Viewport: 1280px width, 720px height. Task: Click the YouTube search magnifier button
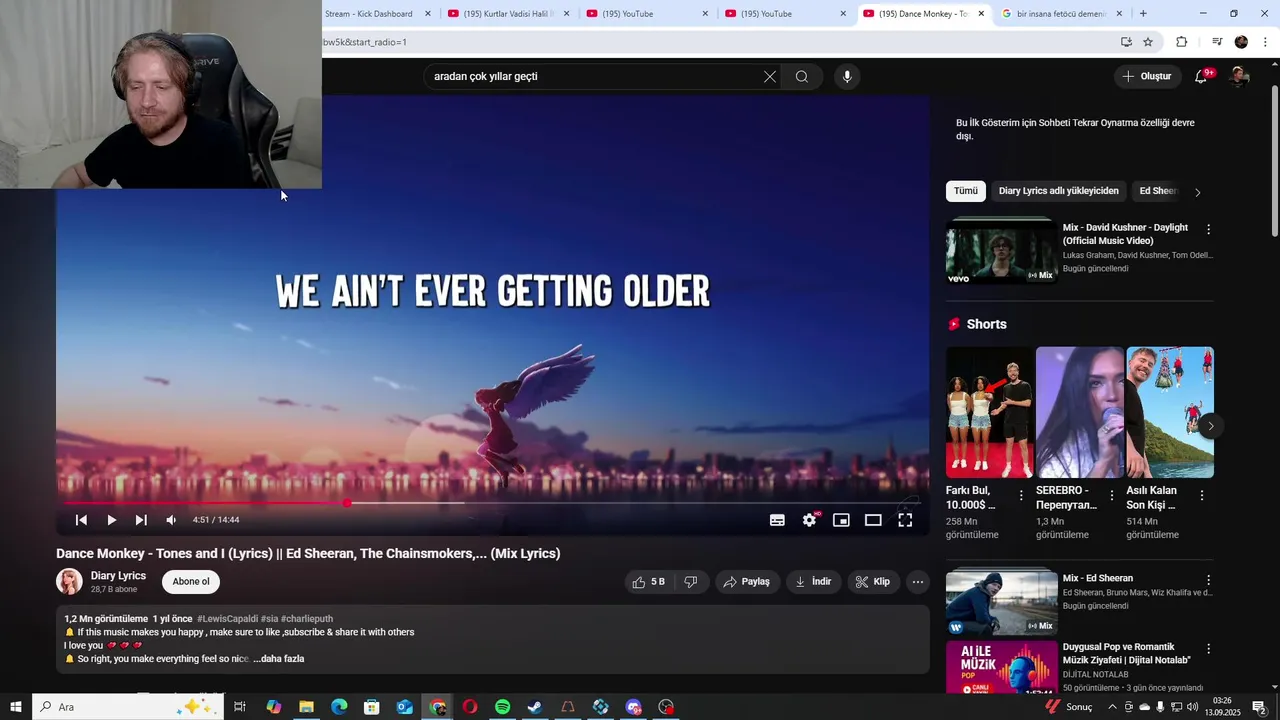coord(802,77)
